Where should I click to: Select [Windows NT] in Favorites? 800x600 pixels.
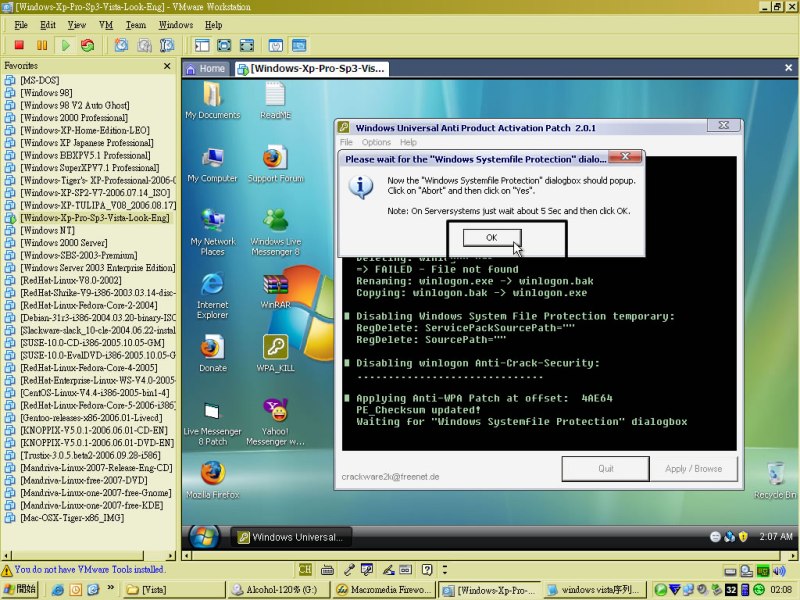coord(47,230)
